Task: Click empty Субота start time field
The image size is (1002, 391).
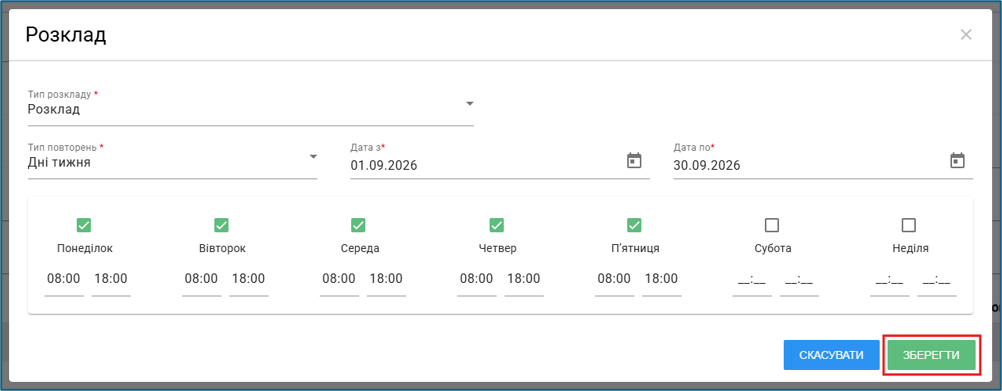Action: (x=752, y=279)
